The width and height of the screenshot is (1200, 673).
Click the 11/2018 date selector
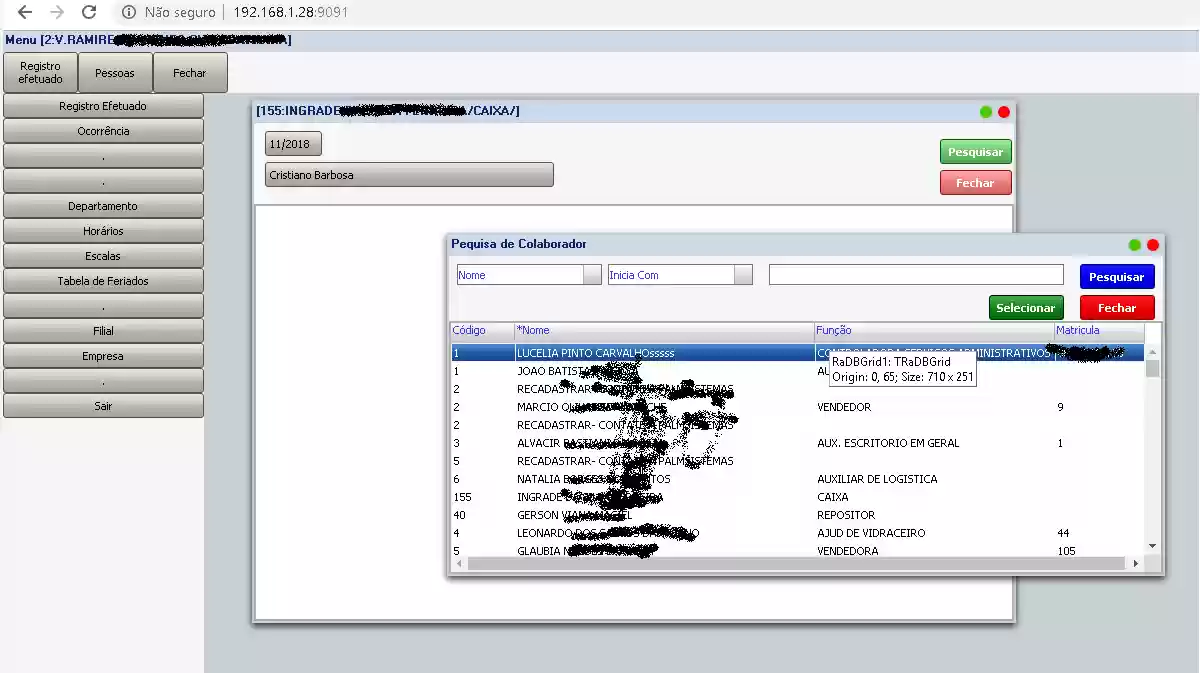(x=292, y=143)
